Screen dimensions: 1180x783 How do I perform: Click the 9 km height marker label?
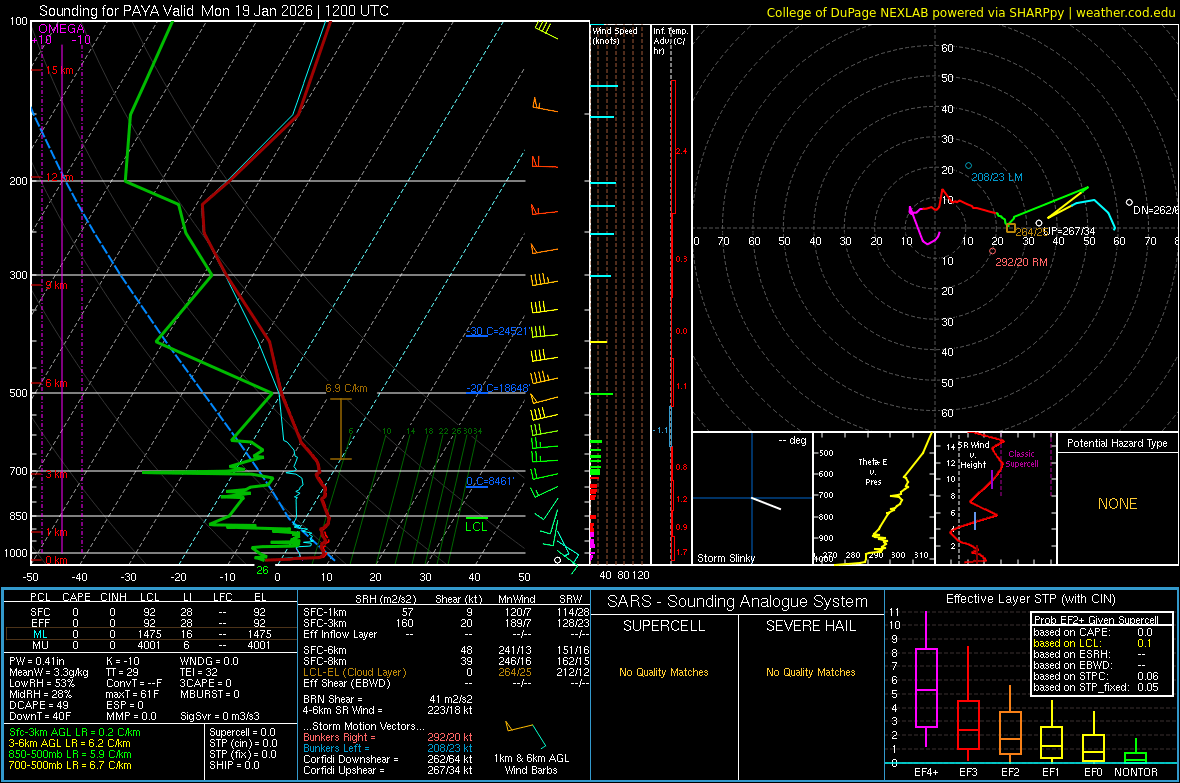coord(57,285)
